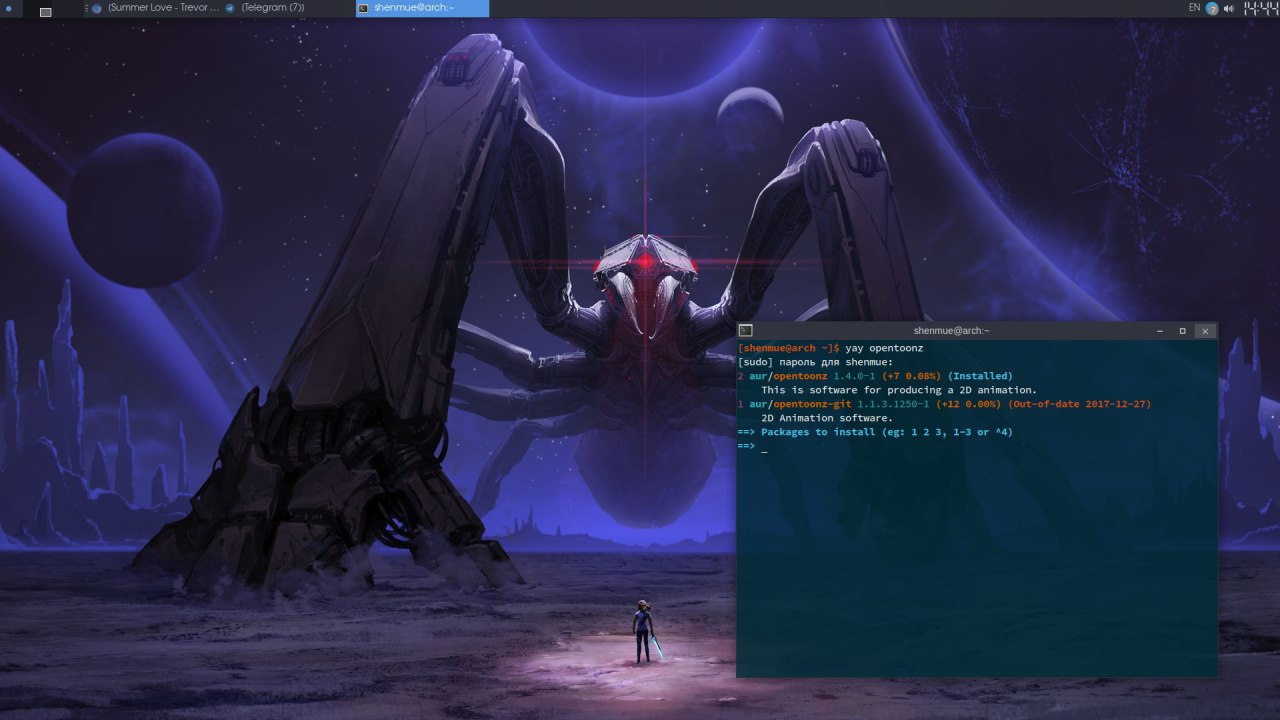The image size is (1280, 720).
Task: Open the Summer Love browser window in taskbar
Action: point(155,8)
